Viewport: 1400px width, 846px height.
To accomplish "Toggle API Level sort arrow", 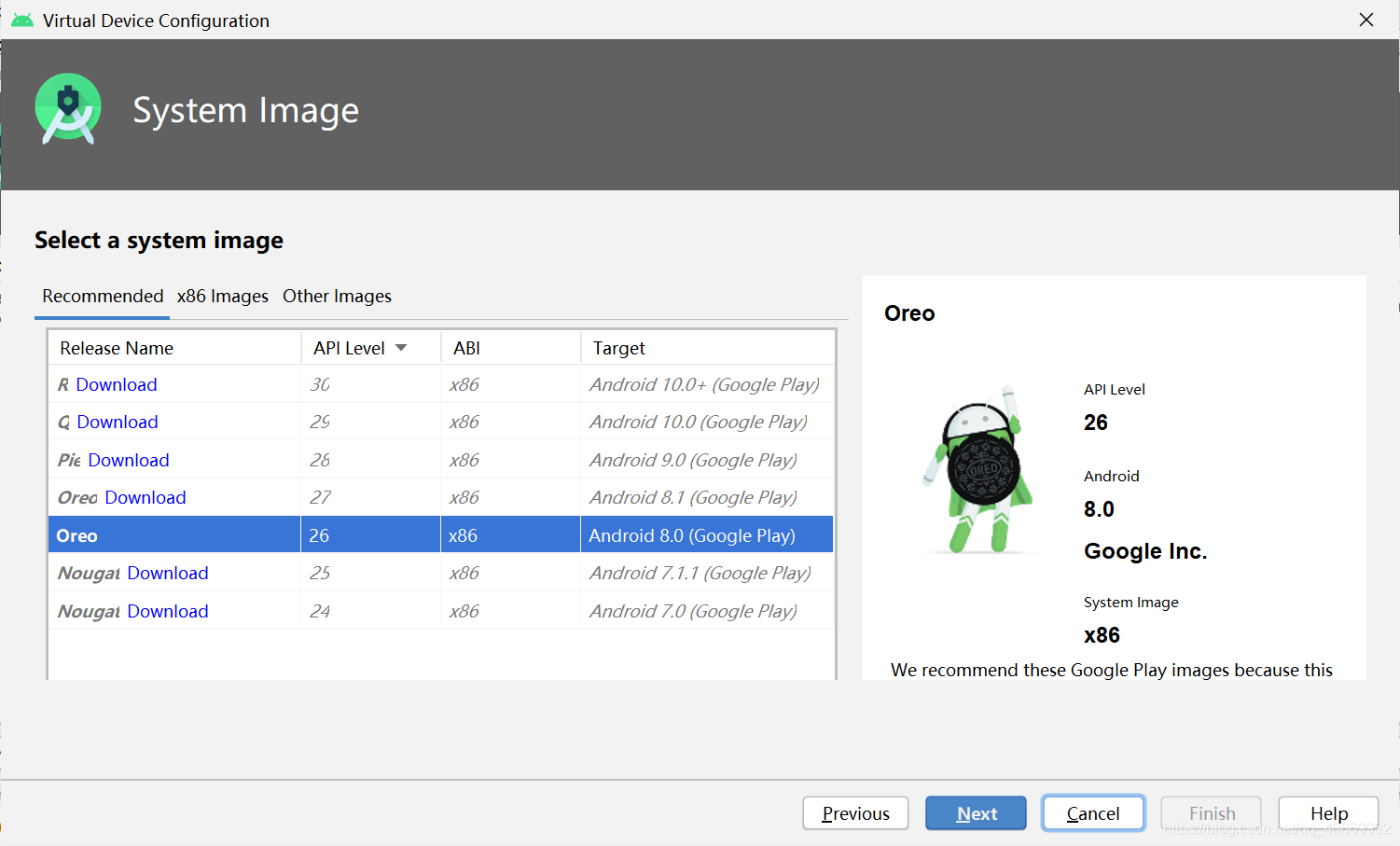I will point(402,348).
